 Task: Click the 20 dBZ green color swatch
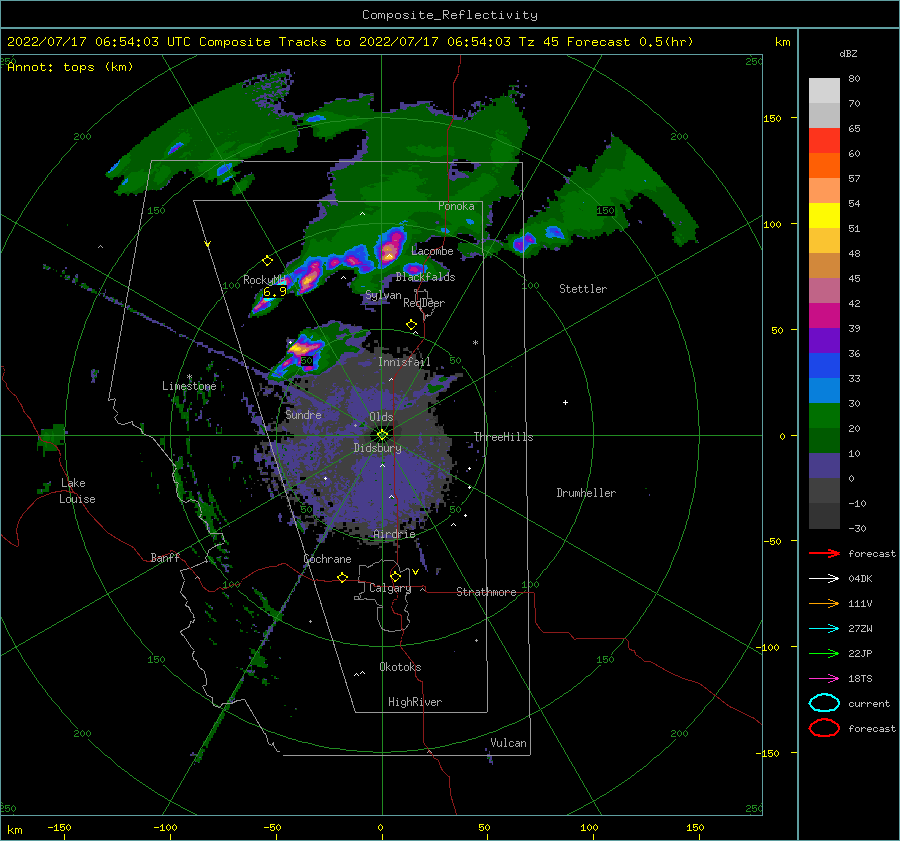[x=824, y=415]
